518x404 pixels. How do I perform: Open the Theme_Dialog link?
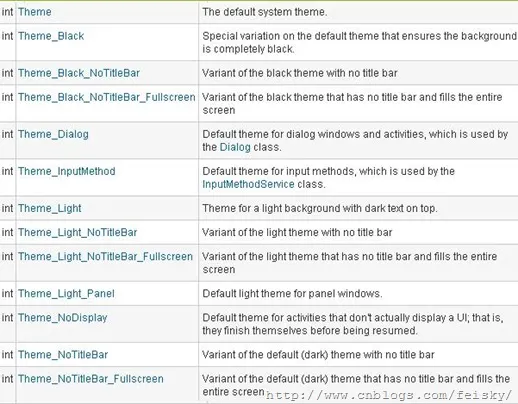pos(53,134)
